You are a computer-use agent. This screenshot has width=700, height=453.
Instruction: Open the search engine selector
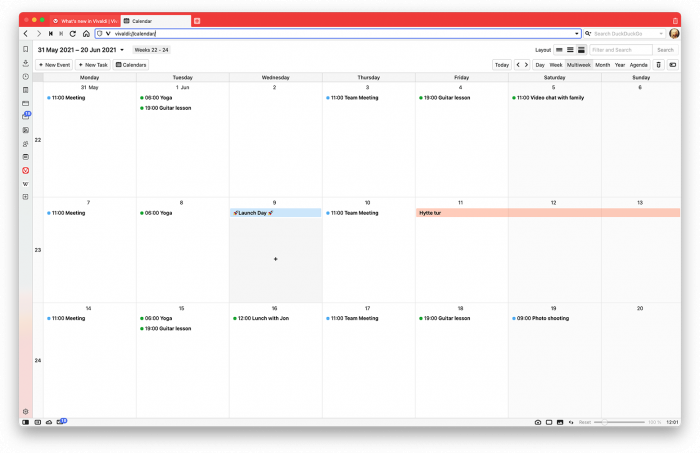pos(588,33)
